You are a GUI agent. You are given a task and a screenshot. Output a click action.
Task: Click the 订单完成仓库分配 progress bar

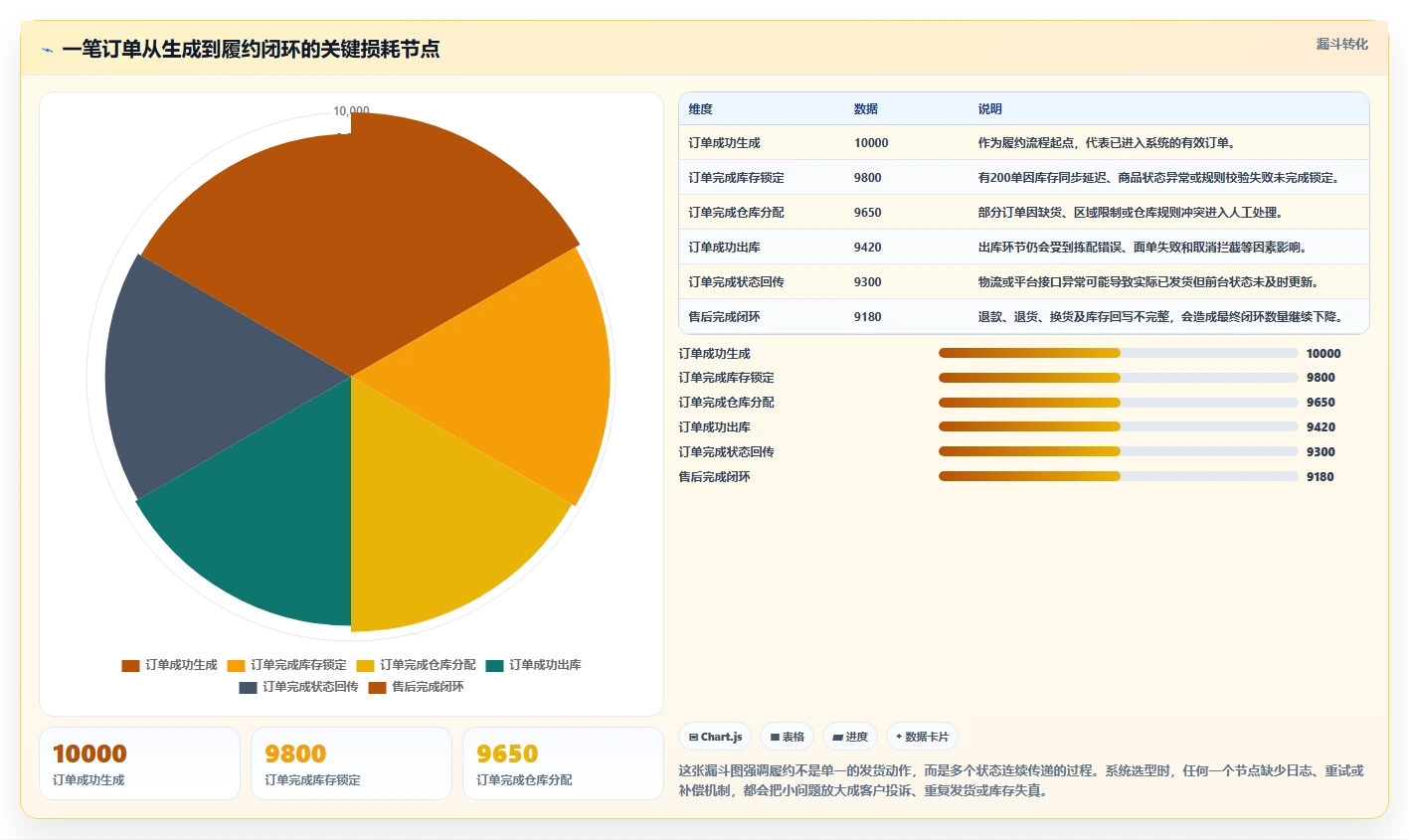tap(1119, 403)
